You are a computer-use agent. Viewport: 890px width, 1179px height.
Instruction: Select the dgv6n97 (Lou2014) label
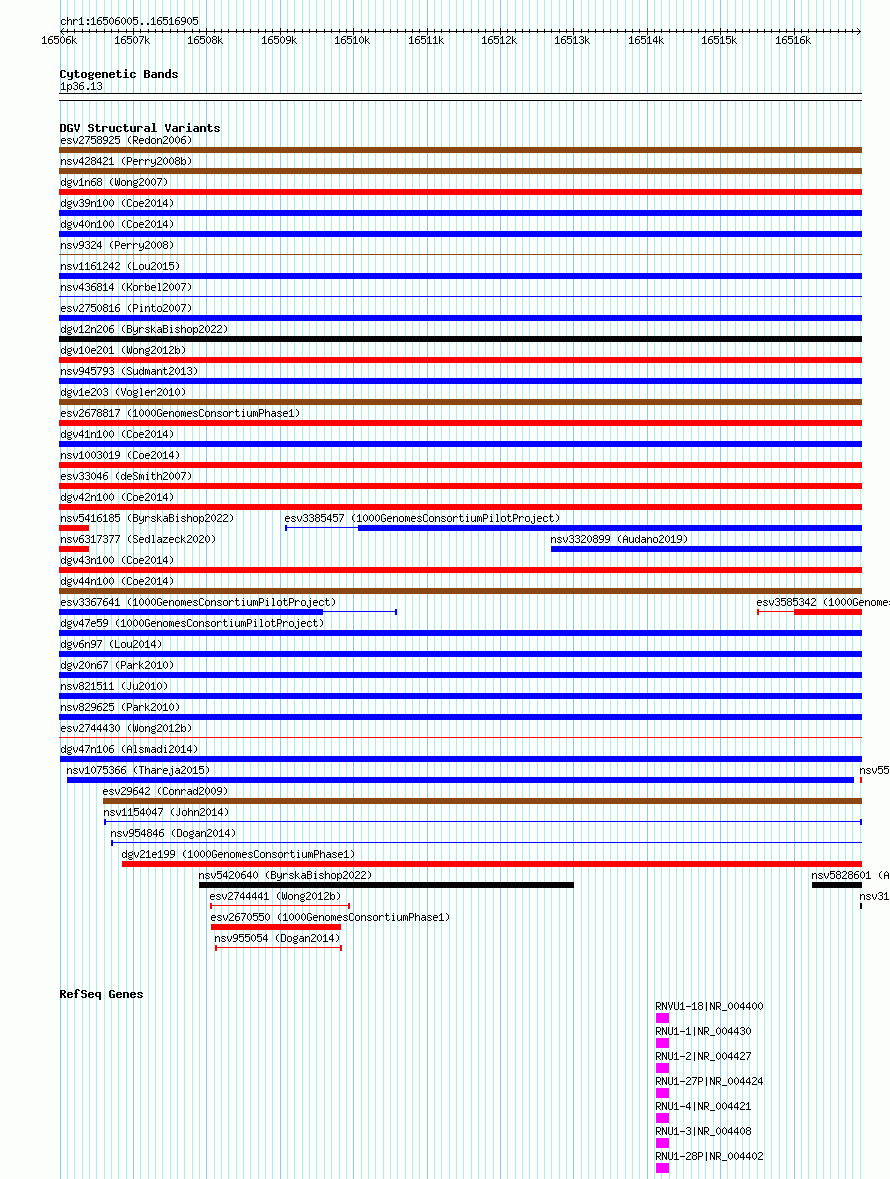pyautogui.click(x=110, y=644)
